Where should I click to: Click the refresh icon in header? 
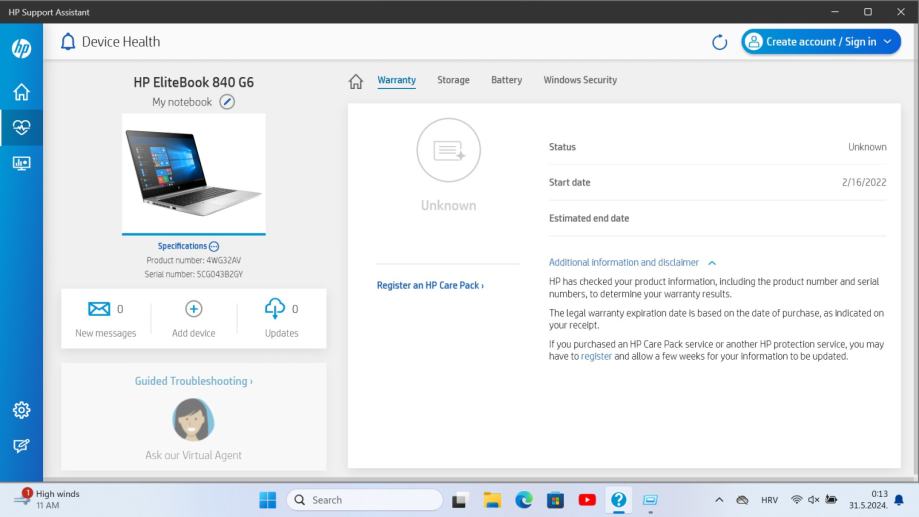point(719,42)
